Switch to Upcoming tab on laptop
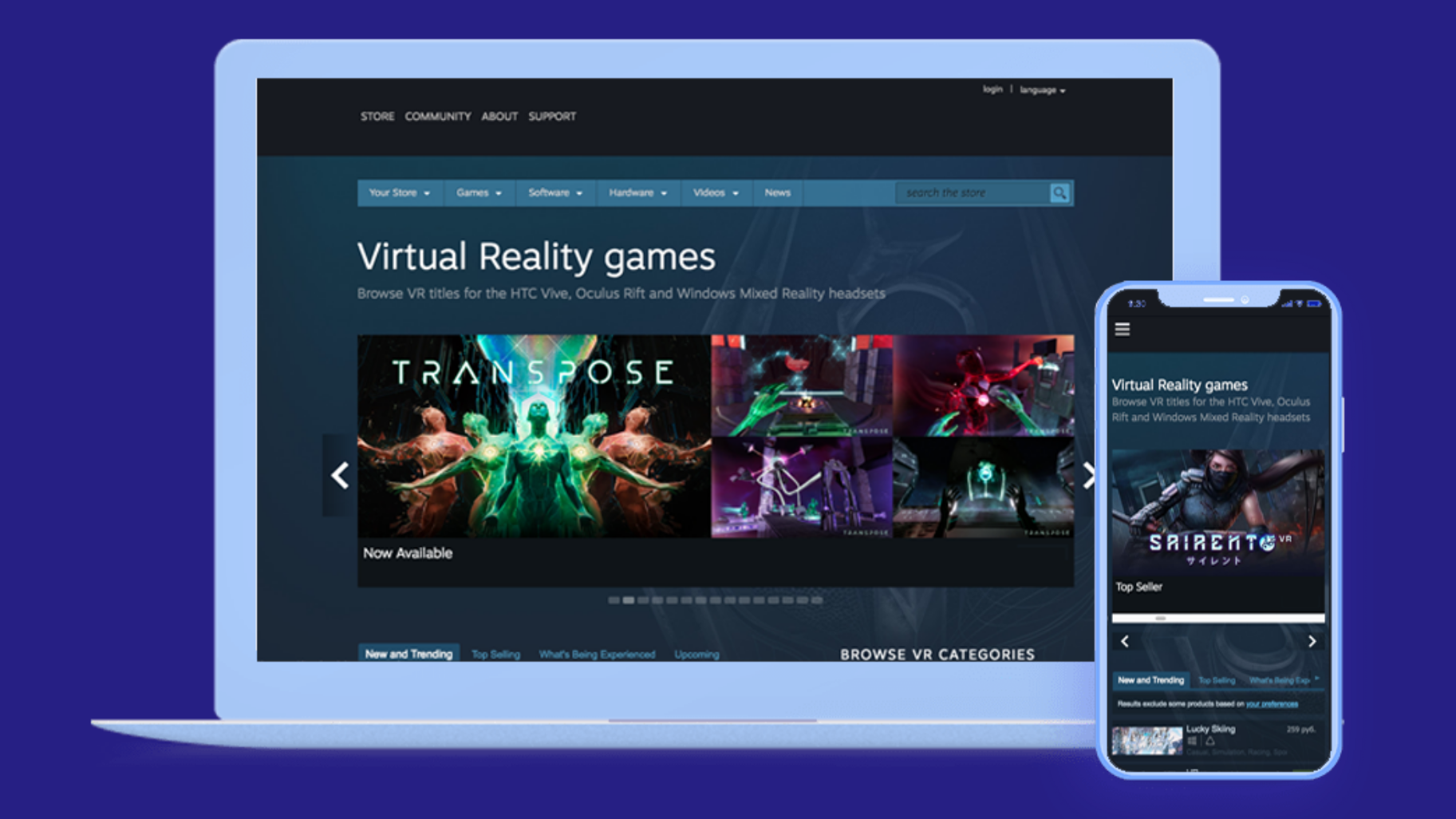Viewport: 1456px width, 819px height. [696, 655]
